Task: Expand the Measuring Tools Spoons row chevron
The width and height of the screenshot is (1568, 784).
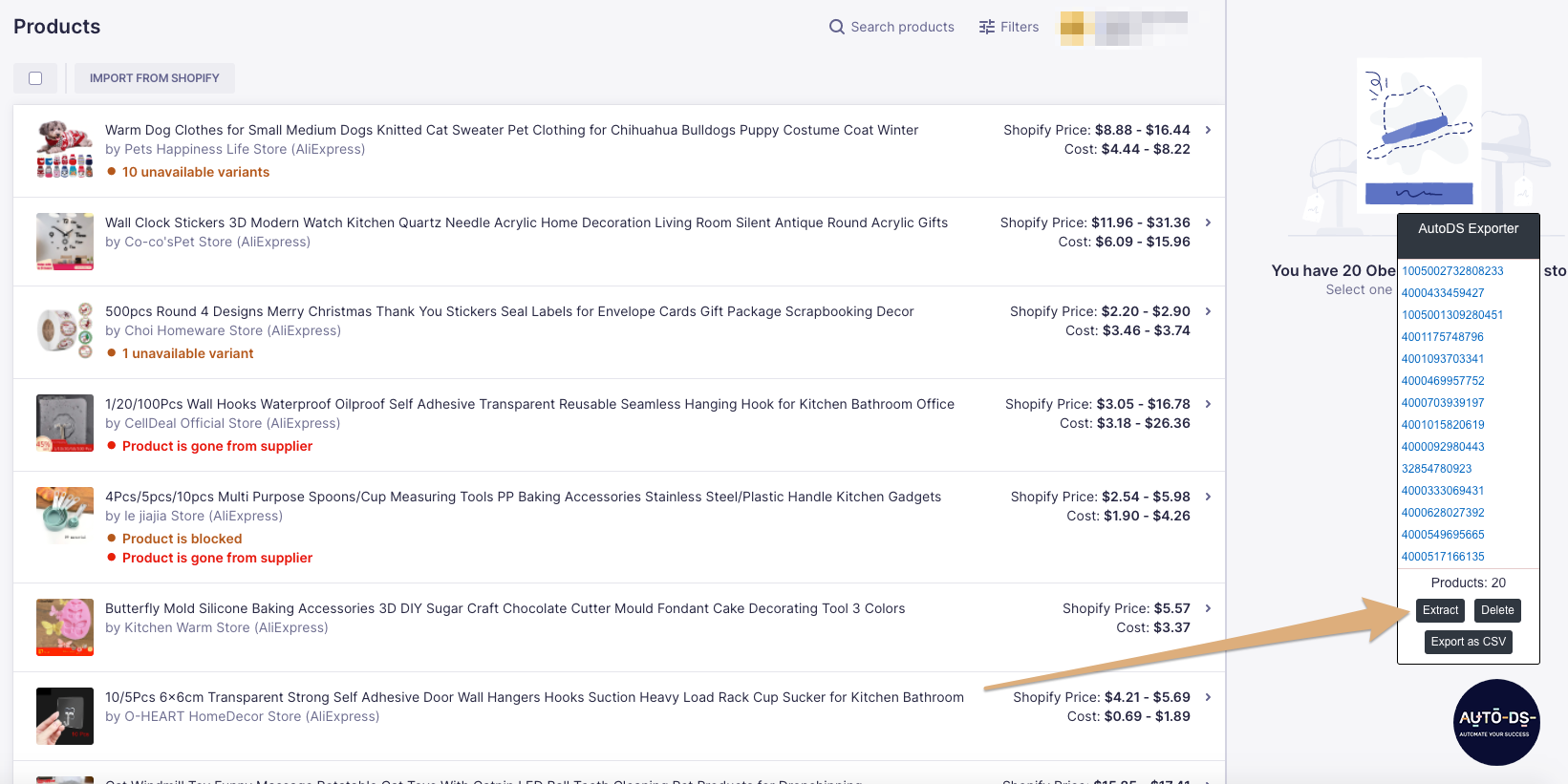Action: coord(1208,497)
